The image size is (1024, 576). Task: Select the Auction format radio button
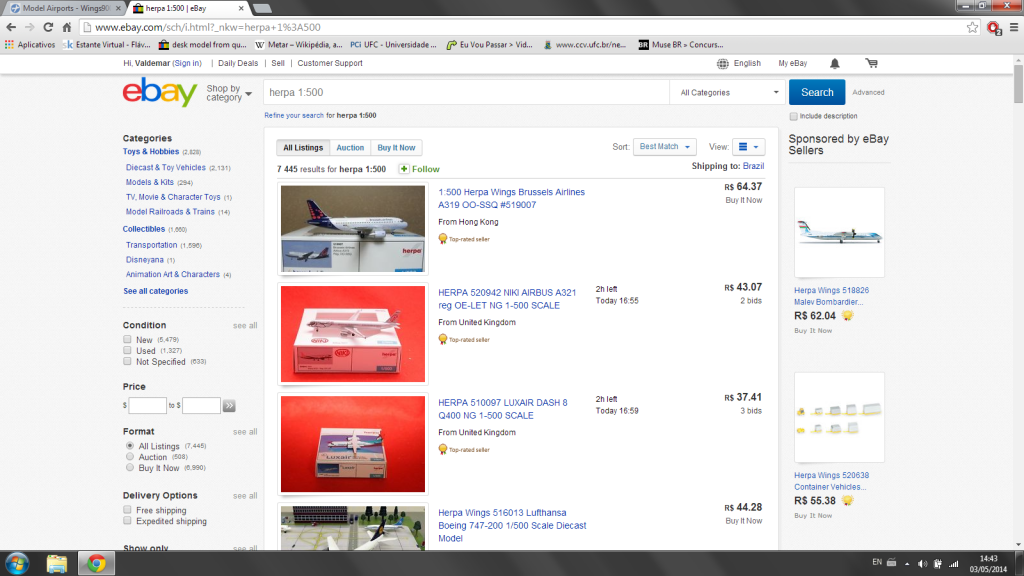130,456
